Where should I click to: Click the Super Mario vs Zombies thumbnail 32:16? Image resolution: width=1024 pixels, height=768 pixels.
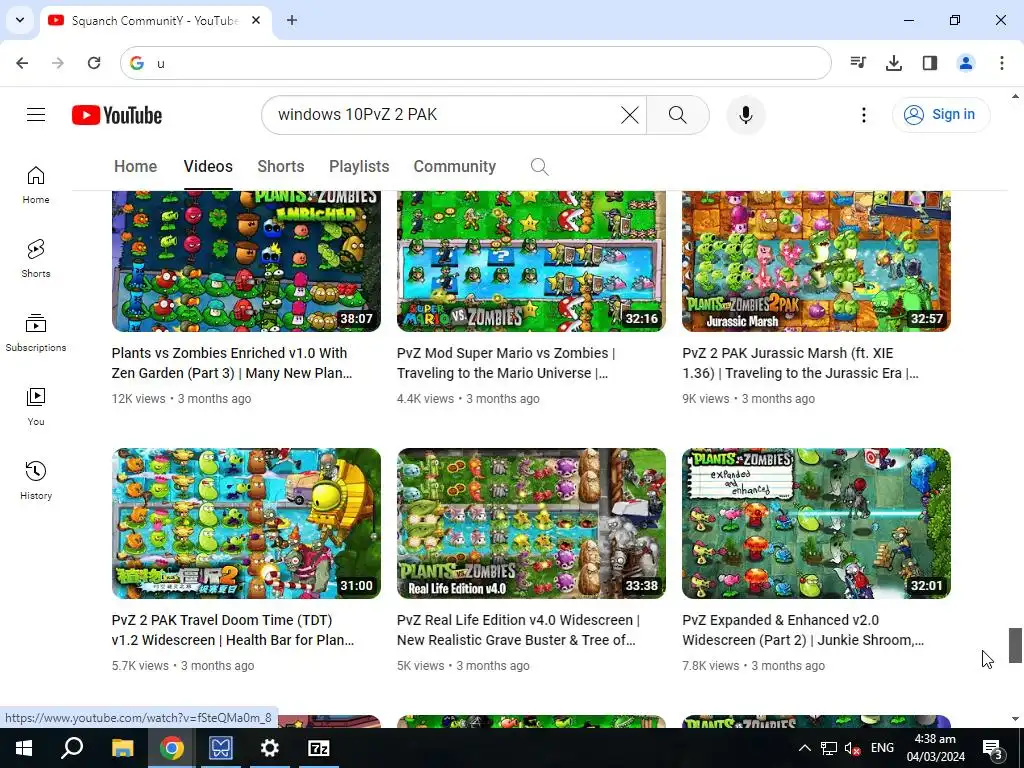click(532, 261)
